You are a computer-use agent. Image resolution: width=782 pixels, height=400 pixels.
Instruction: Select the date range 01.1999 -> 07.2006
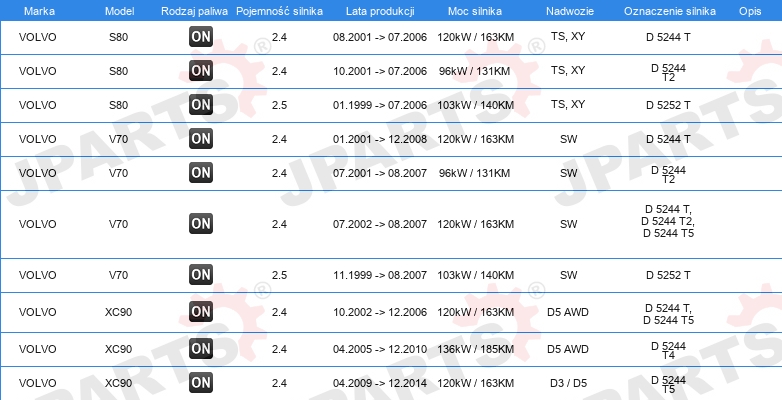380,105
